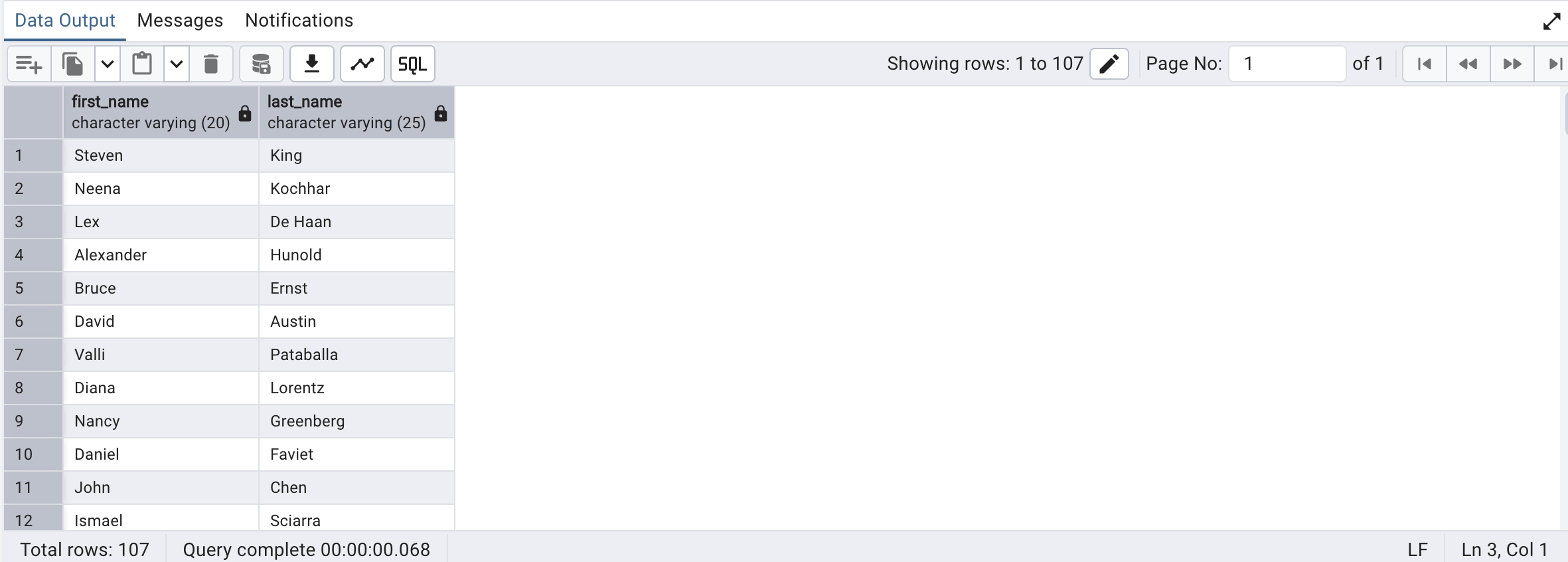Screen dimensions: 1568x562
Task: Click the Save data changes icon
Action: coord(261,64)
